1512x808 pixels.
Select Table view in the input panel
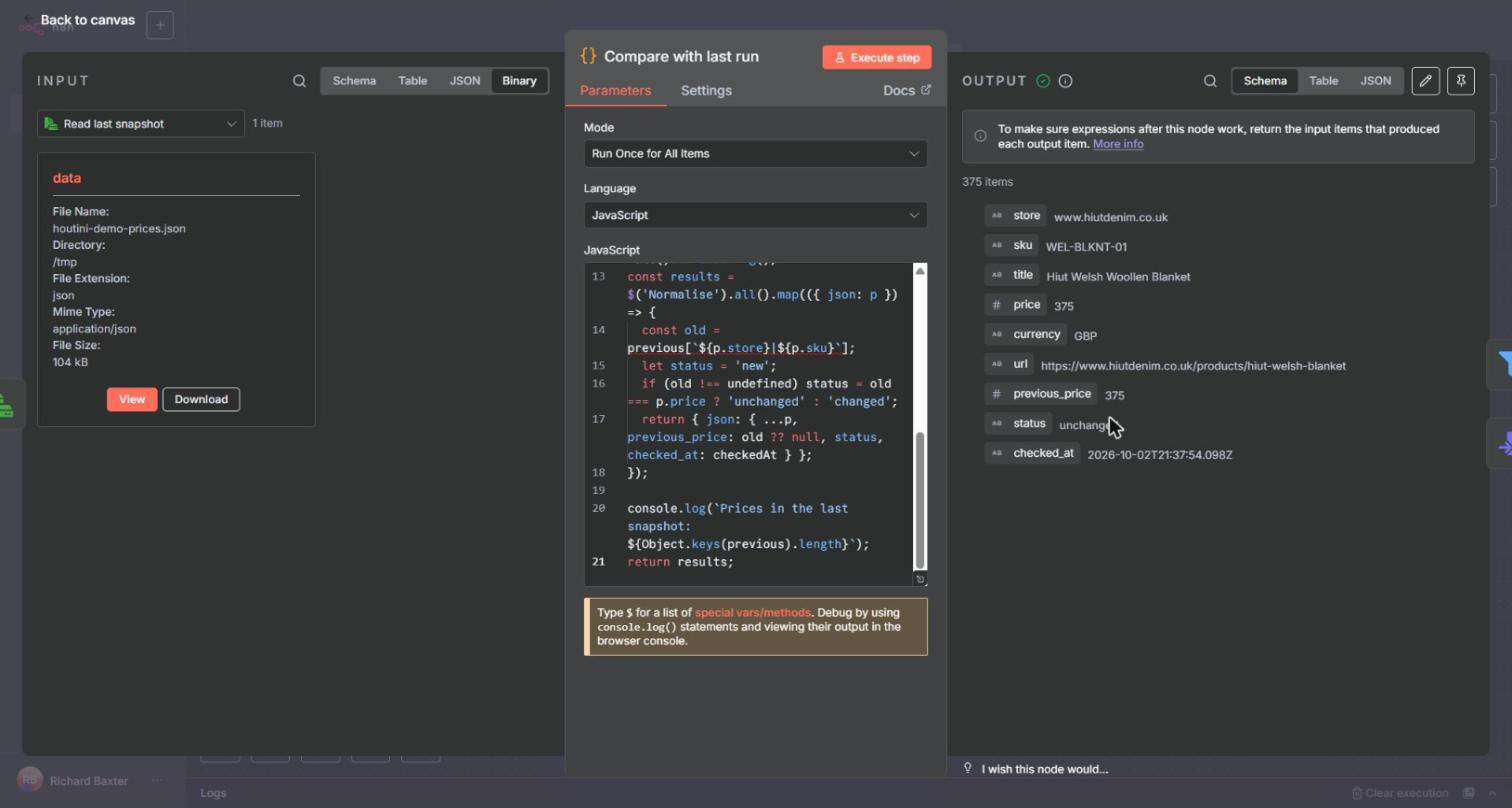point(413,81)
